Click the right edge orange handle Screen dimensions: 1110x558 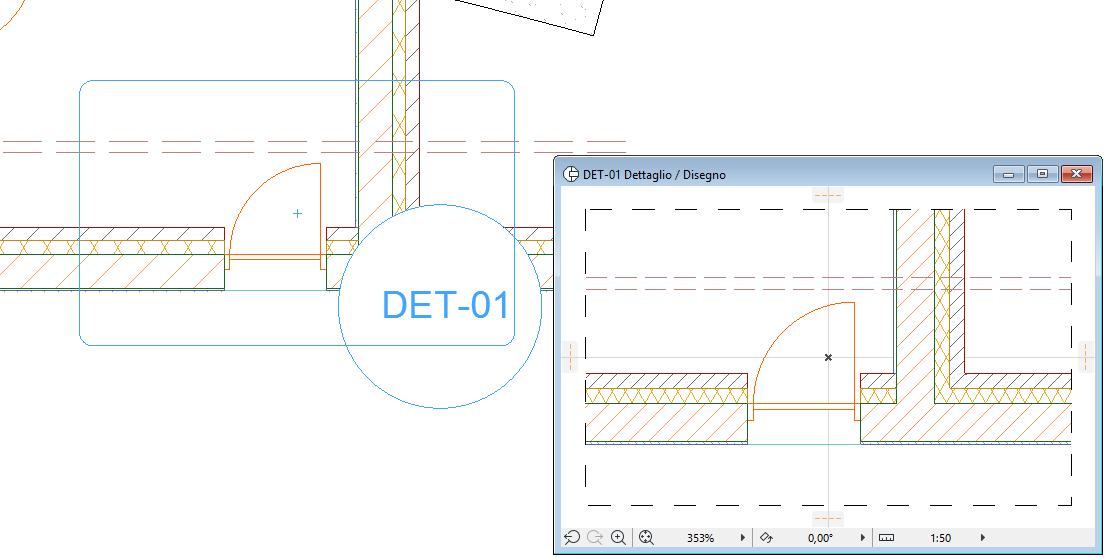pyautogui.click(x=1085, y=356)
